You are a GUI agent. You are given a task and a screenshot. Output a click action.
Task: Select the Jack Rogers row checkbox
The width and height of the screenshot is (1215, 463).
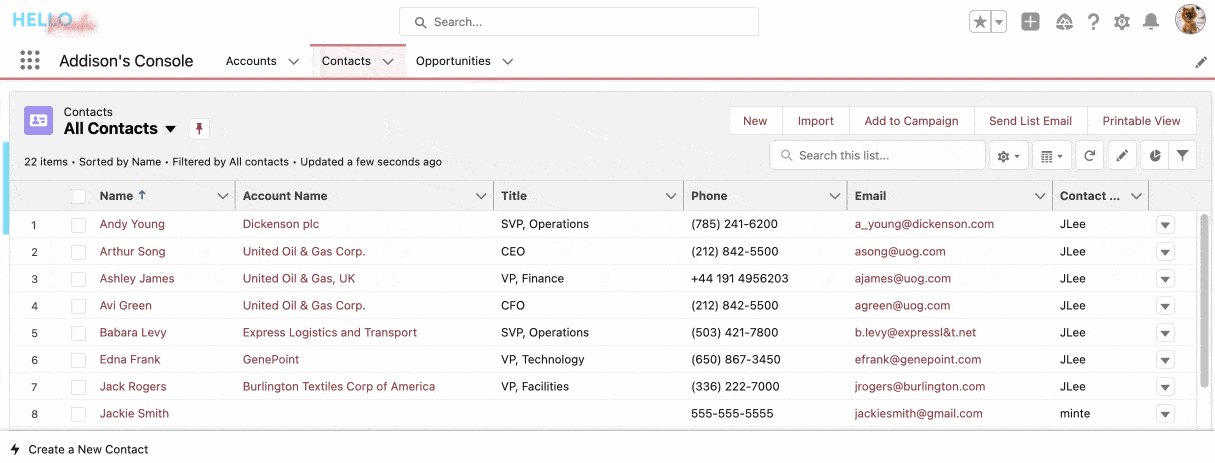pos(78,387)
